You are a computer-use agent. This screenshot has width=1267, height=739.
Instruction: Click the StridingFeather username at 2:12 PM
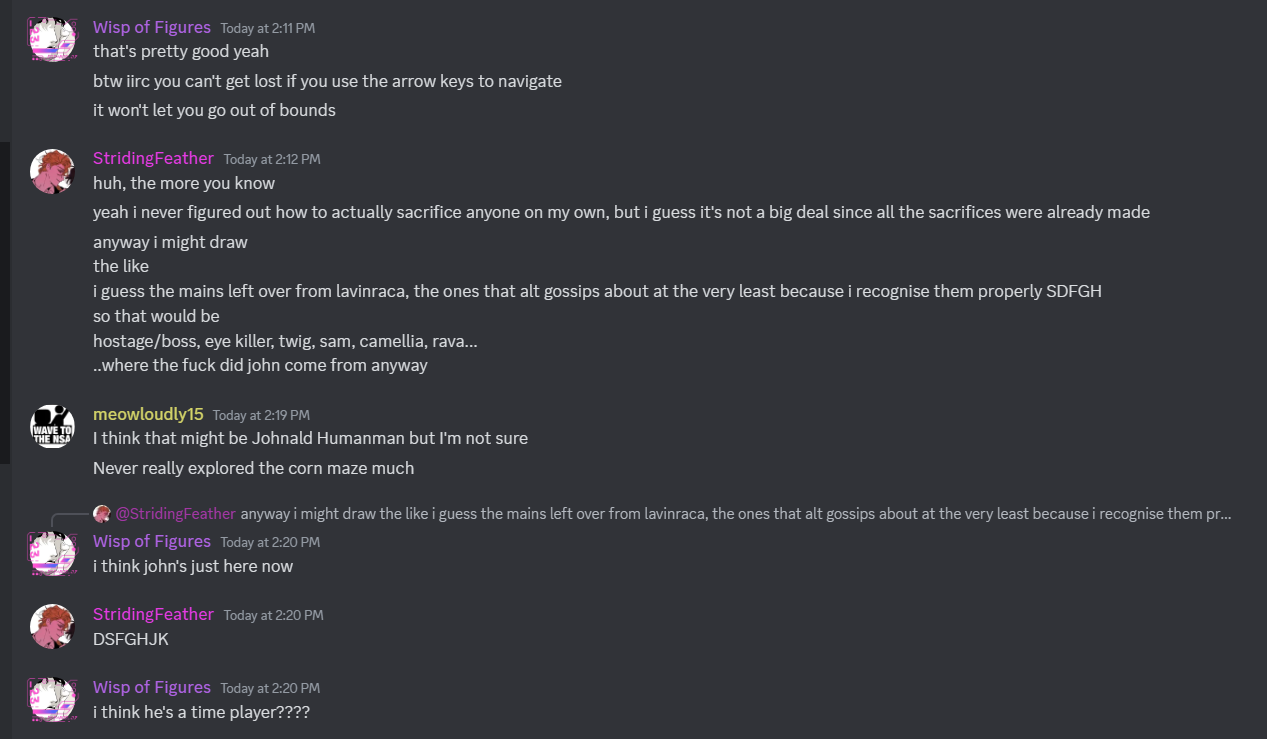[x=153, y=158]
